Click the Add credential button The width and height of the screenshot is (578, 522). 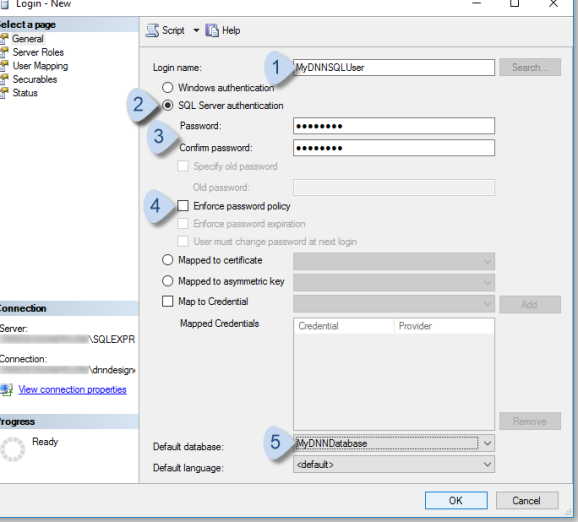pos(530,304)
